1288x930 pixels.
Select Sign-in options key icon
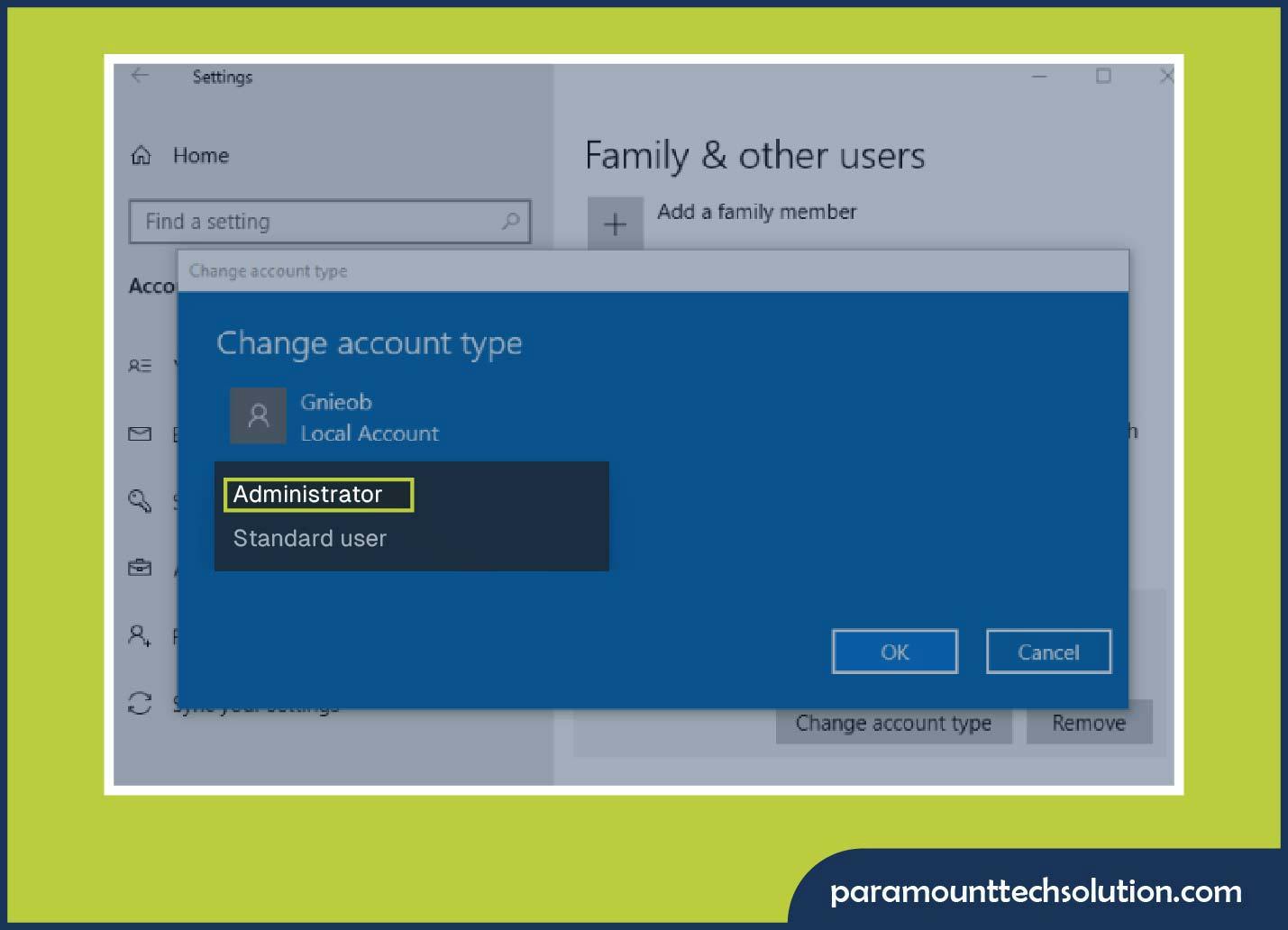tap(140, 502)
